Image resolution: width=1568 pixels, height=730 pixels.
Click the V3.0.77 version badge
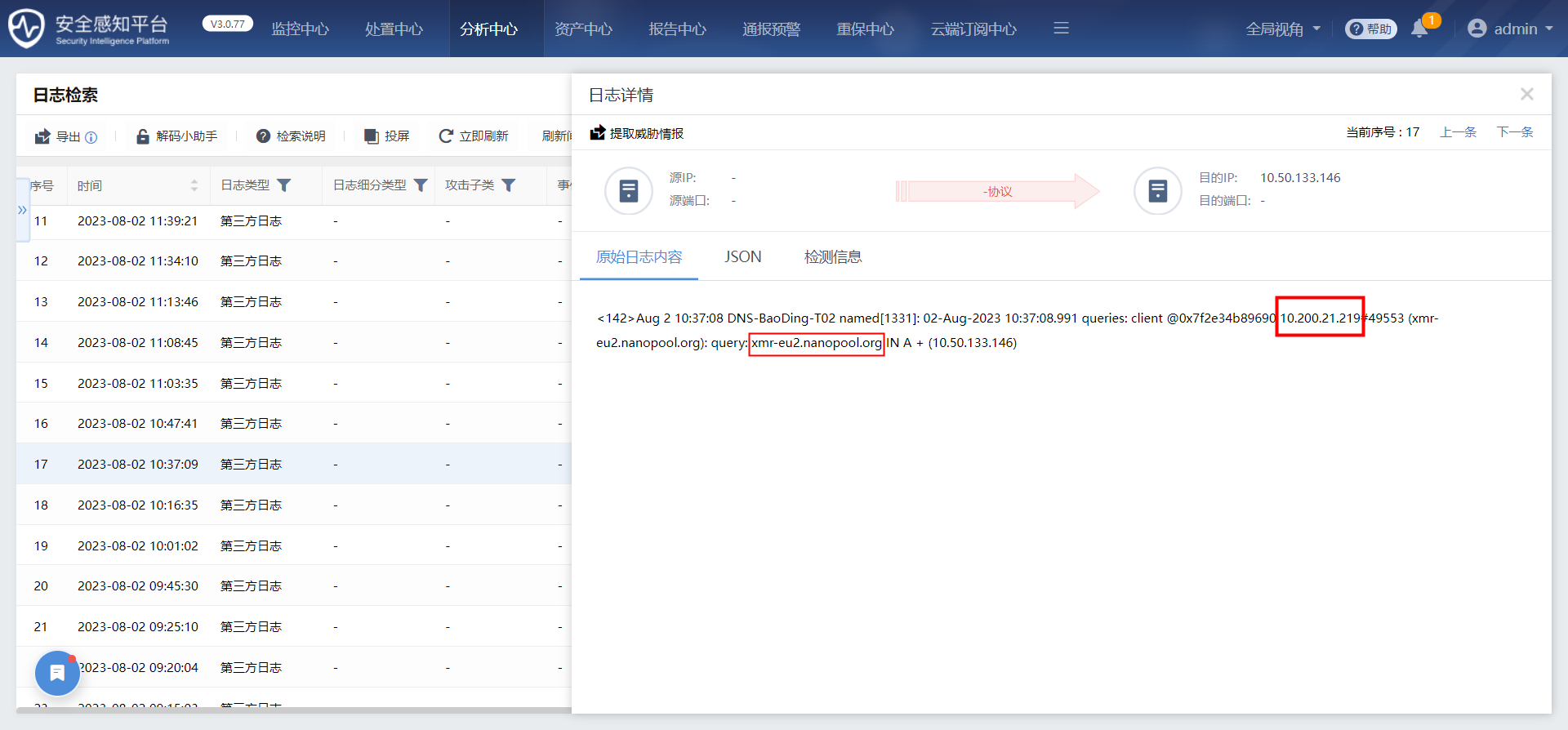(228, 24)
